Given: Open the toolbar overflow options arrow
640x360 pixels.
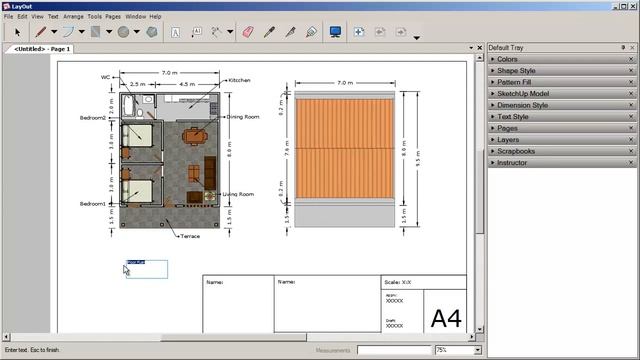Looking at the screenshot, I should [x=416, y=38].
